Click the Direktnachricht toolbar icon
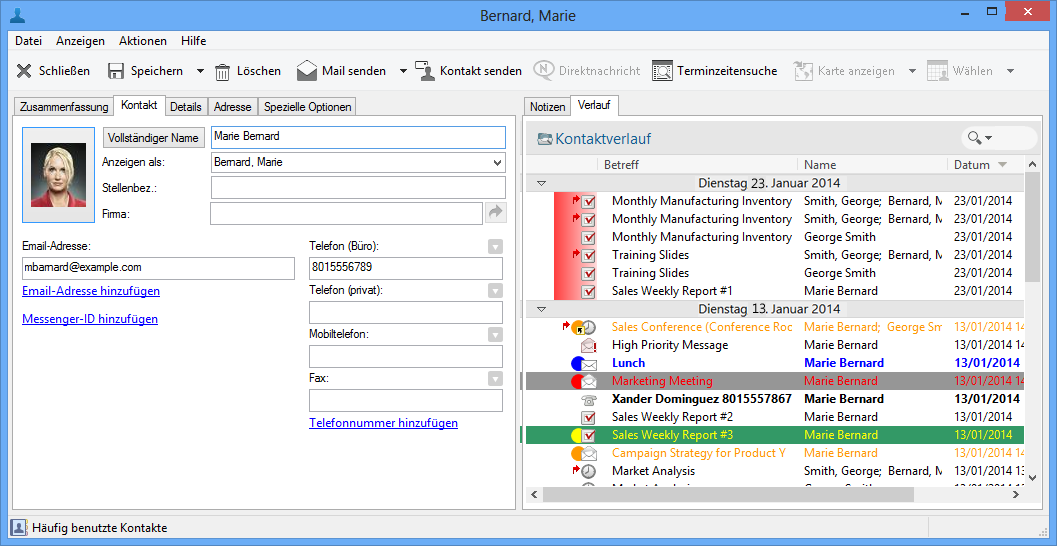1057x546 pixels. 544,71
